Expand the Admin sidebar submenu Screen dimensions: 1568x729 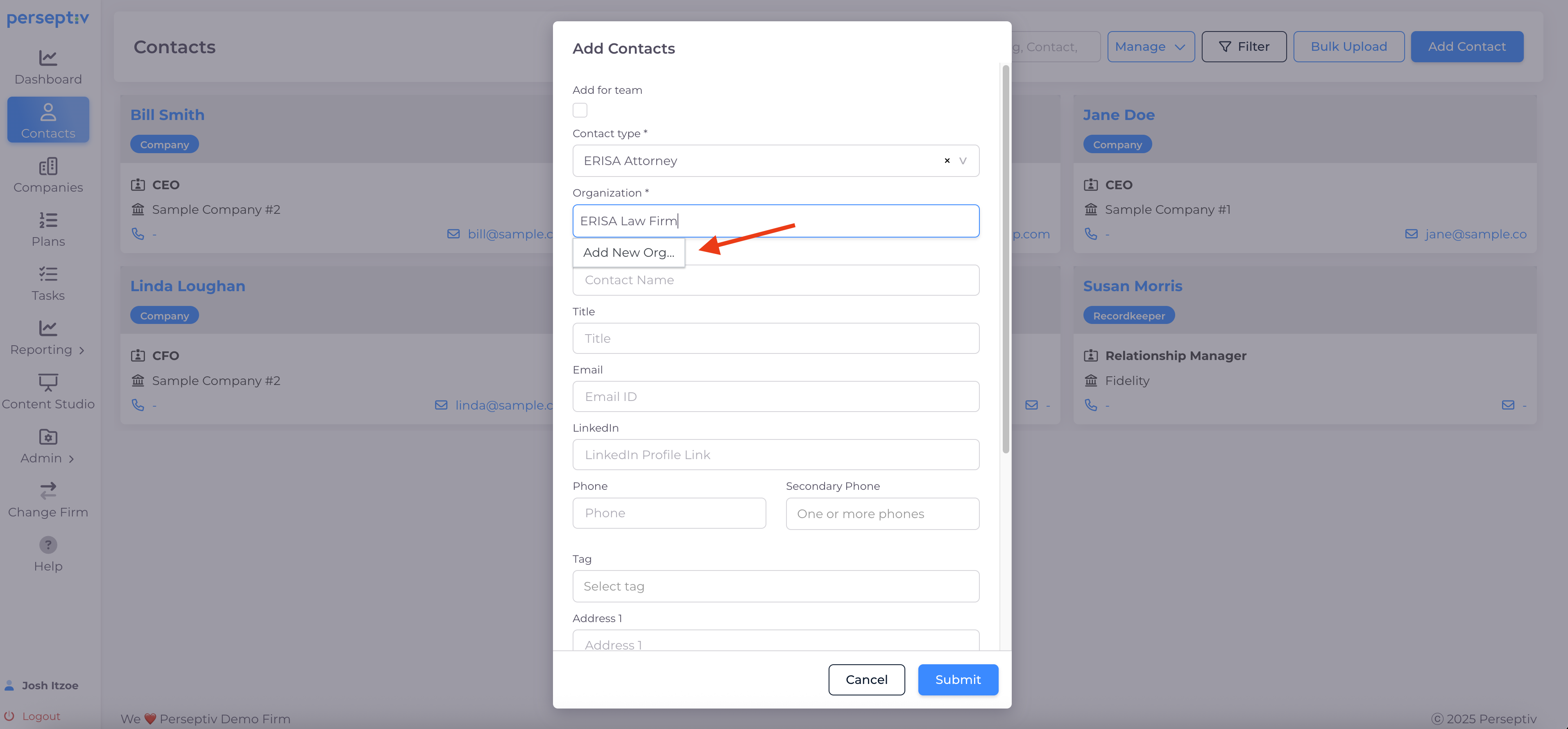click(x=71, y=459)
